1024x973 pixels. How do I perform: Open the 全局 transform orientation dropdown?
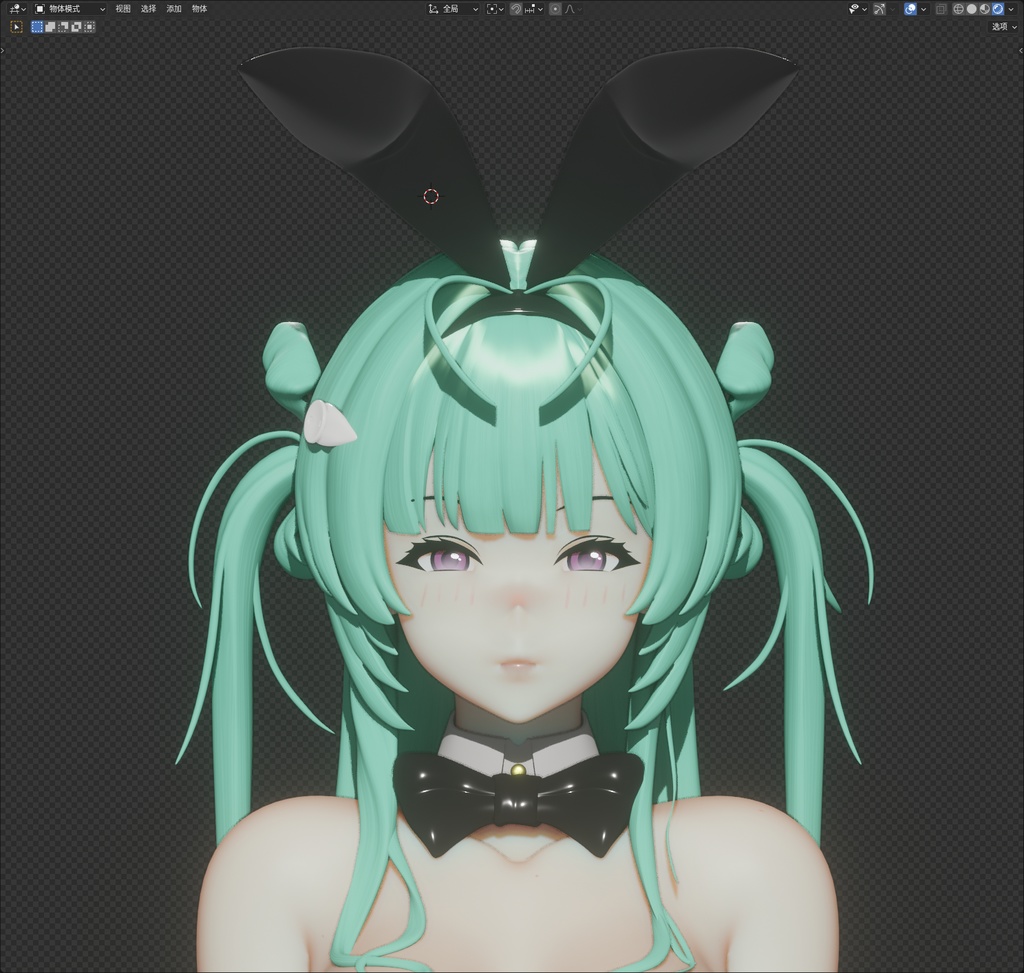click(x=450, y=8)
